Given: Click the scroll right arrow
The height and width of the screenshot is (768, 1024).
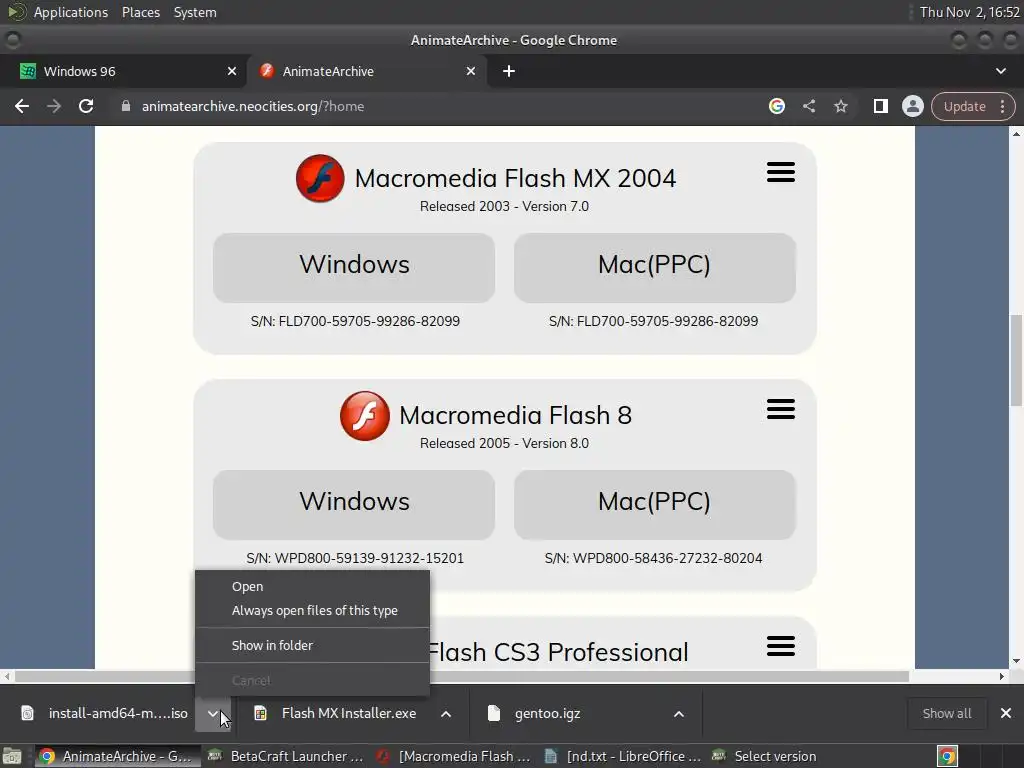Looking at the screenshot, I should tap(1002, 677).
